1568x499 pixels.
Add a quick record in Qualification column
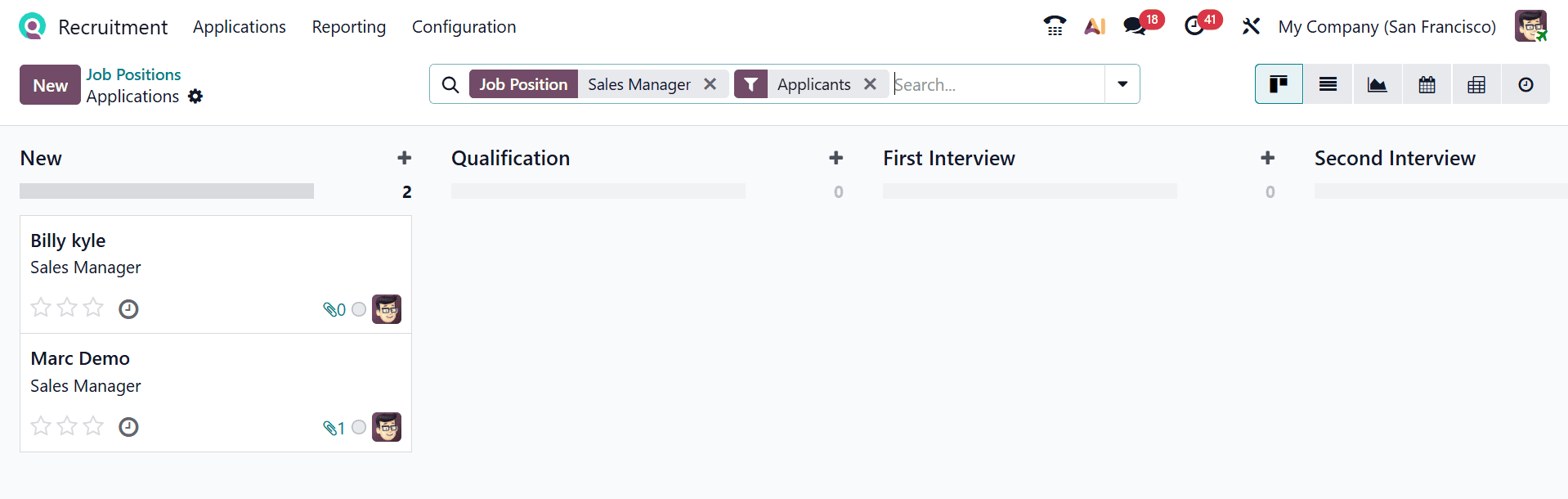(x=836, y=158)
